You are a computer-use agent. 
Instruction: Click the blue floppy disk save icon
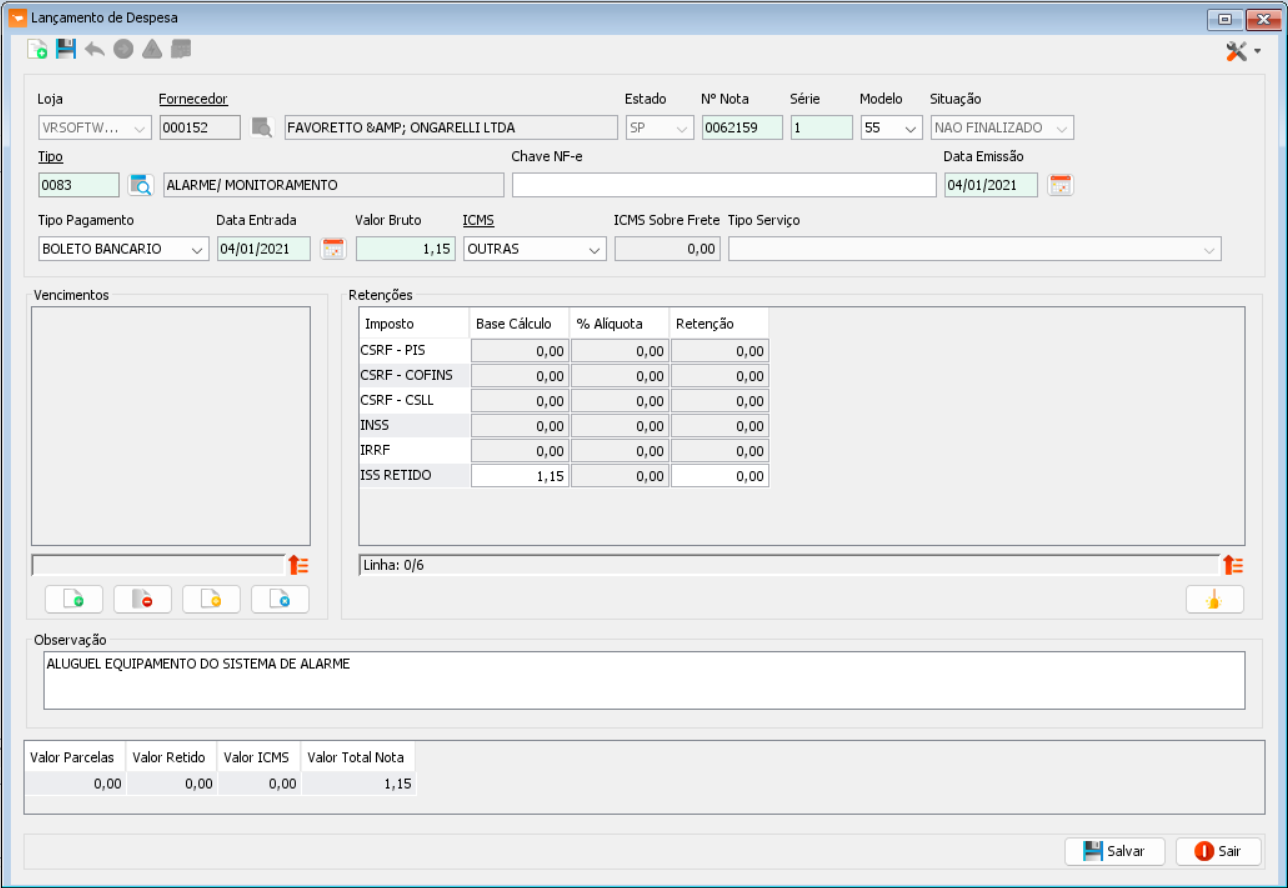(66, 49)
